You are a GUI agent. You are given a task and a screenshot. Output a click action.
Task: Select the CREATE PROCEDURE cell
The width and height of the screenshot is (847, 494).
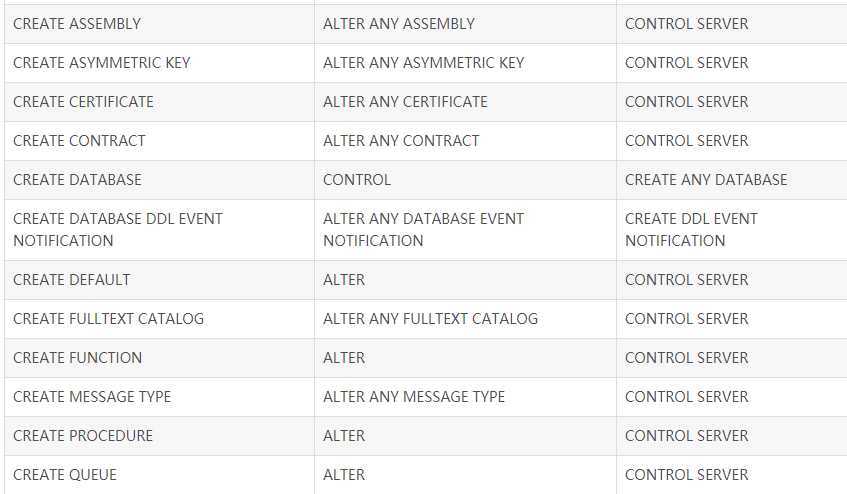tap(159, 436)
